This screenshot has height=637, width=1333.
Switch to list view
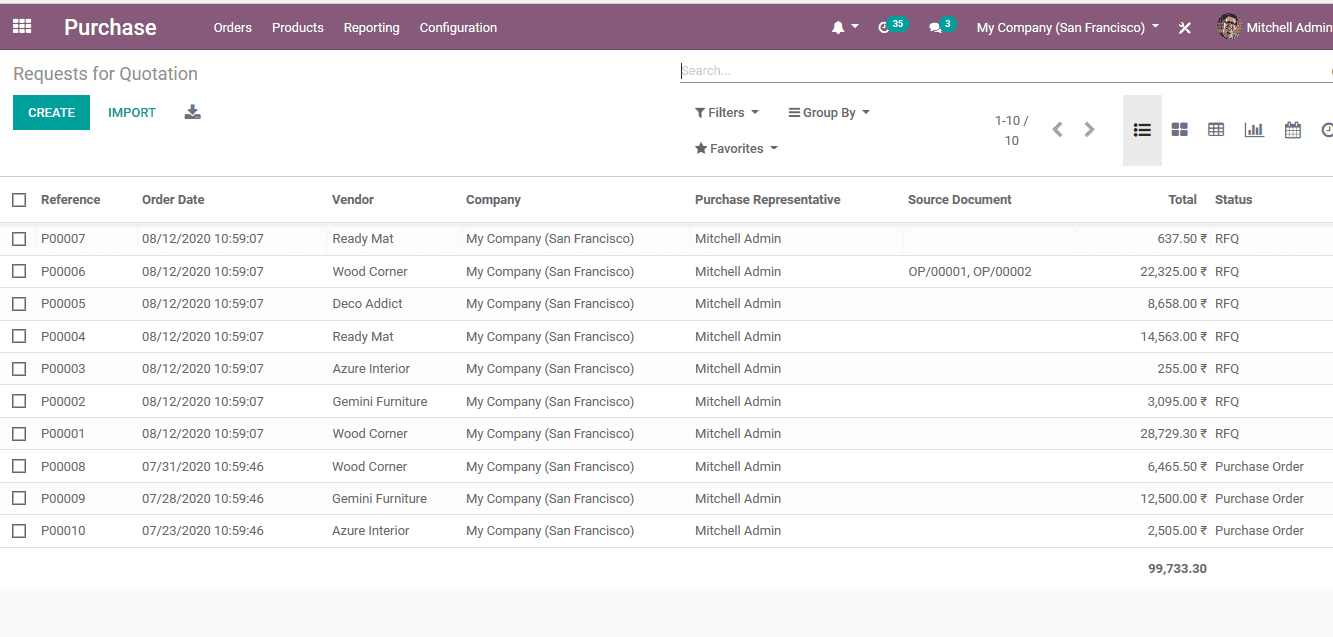(x=1142, y=130)
